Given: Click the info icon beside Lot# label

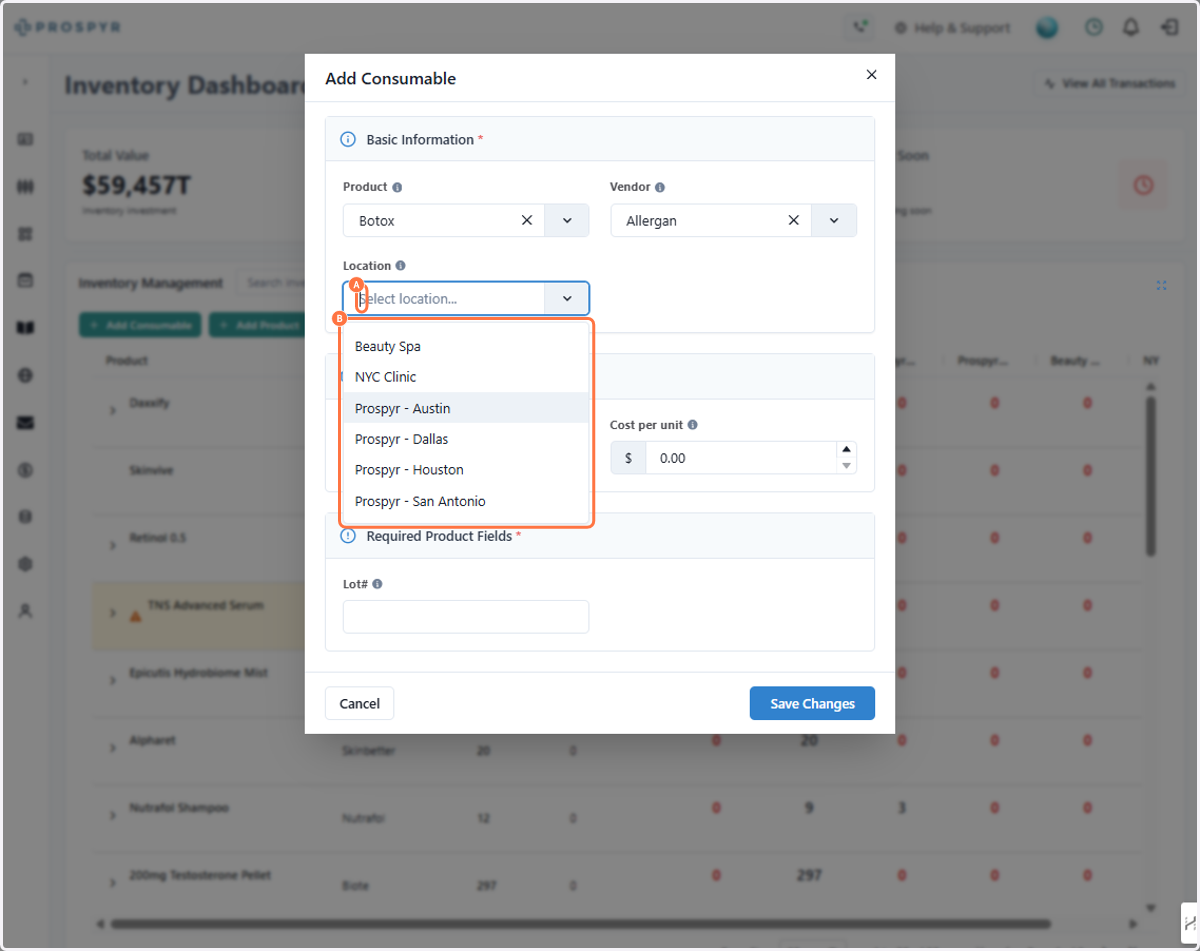Looking at the screenshot, I should point(377,584).
